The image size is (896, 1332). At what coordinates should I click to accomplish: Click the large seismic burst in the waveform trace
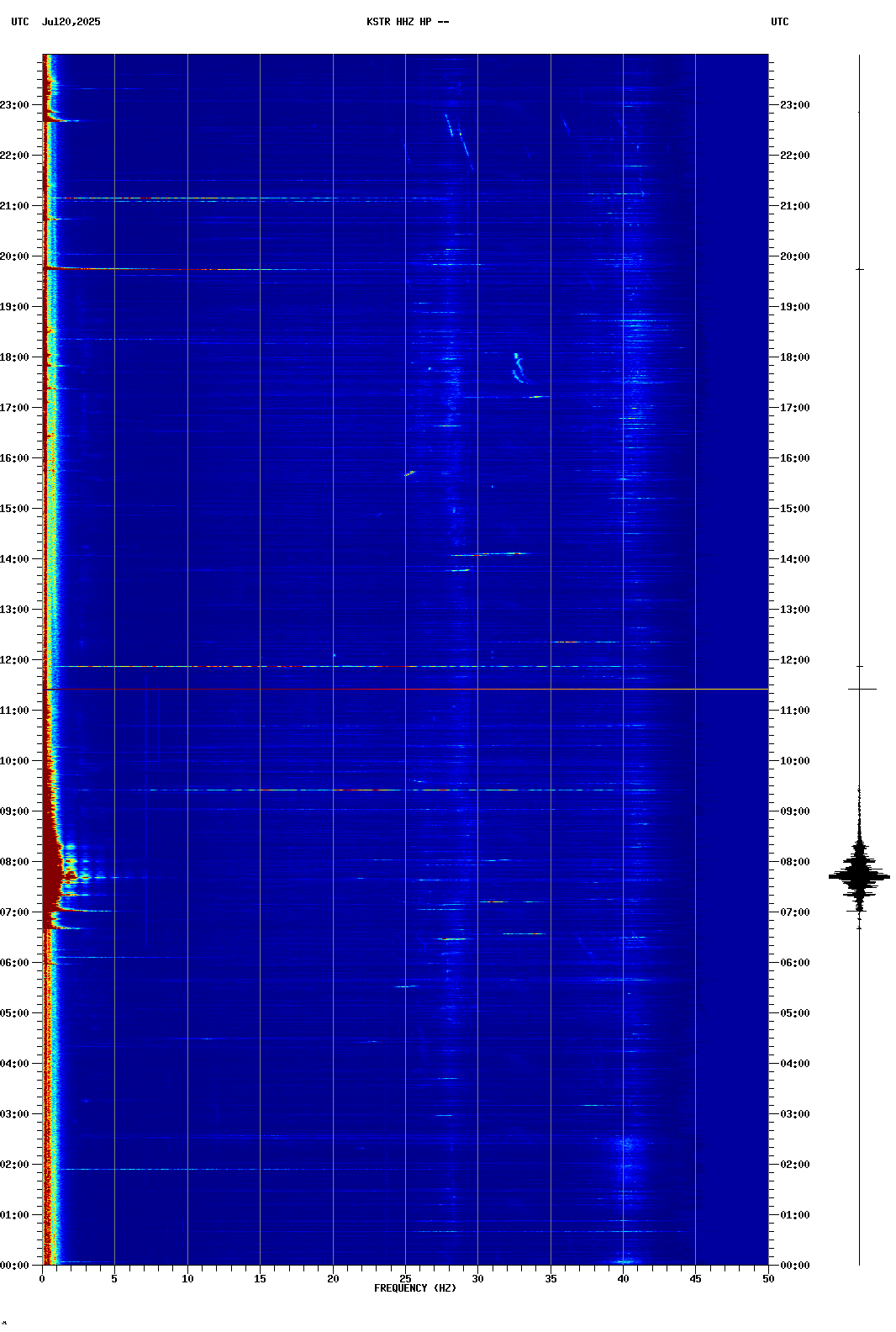(859, 875)
